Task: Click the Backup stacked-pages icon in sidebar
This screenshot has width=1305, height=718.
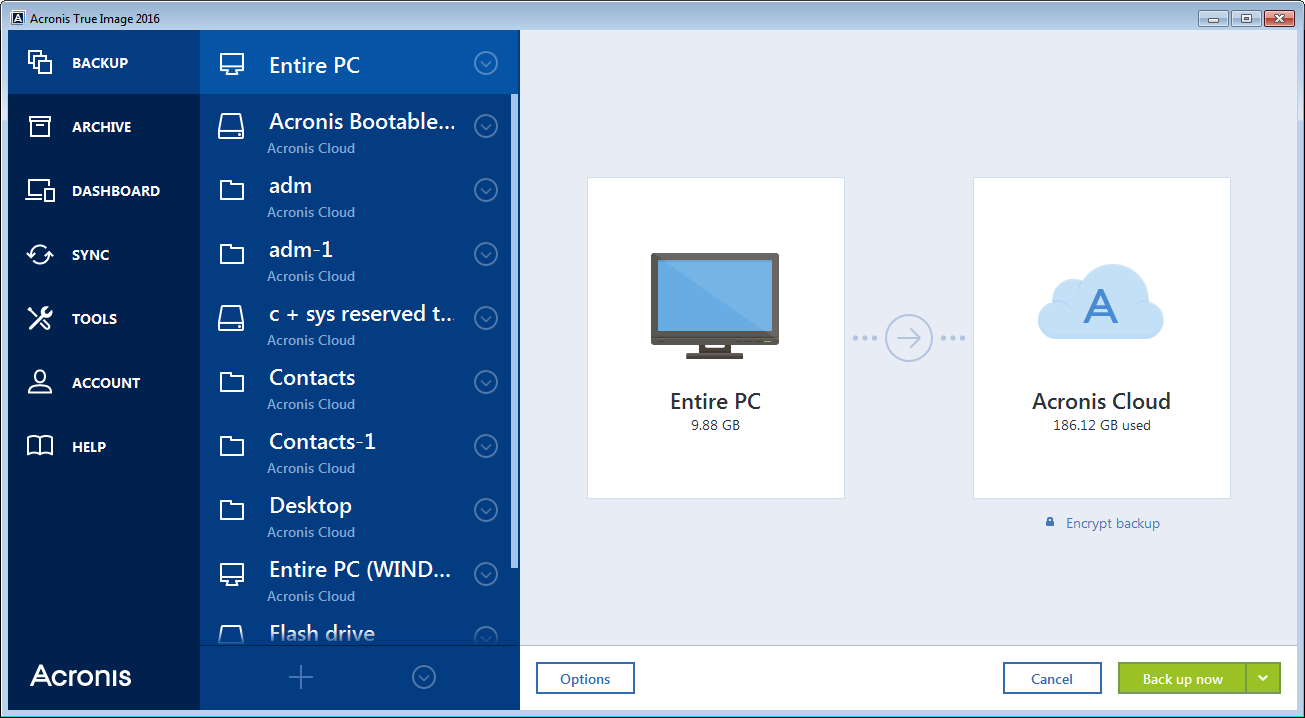Action: 40,63
